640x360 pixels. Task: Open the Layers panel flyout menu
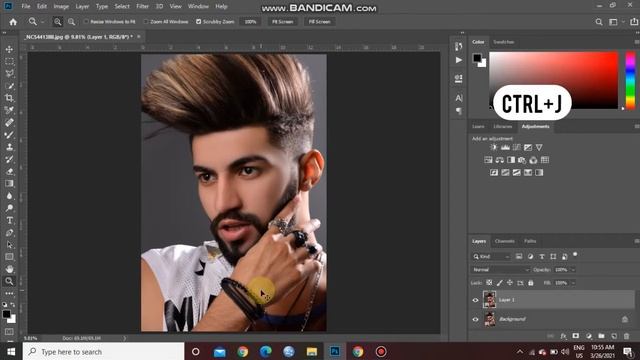[x=636, y=241]
